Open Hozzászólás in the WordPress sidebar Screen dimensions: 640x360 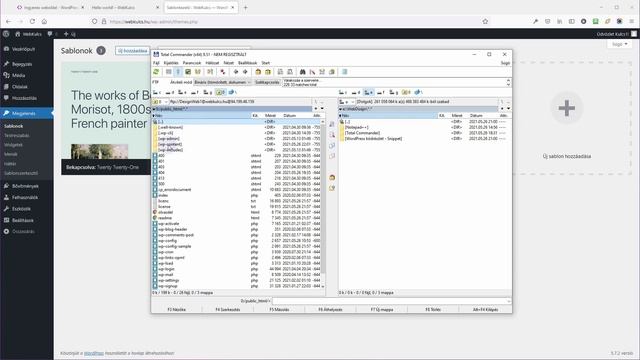[24, 98]
